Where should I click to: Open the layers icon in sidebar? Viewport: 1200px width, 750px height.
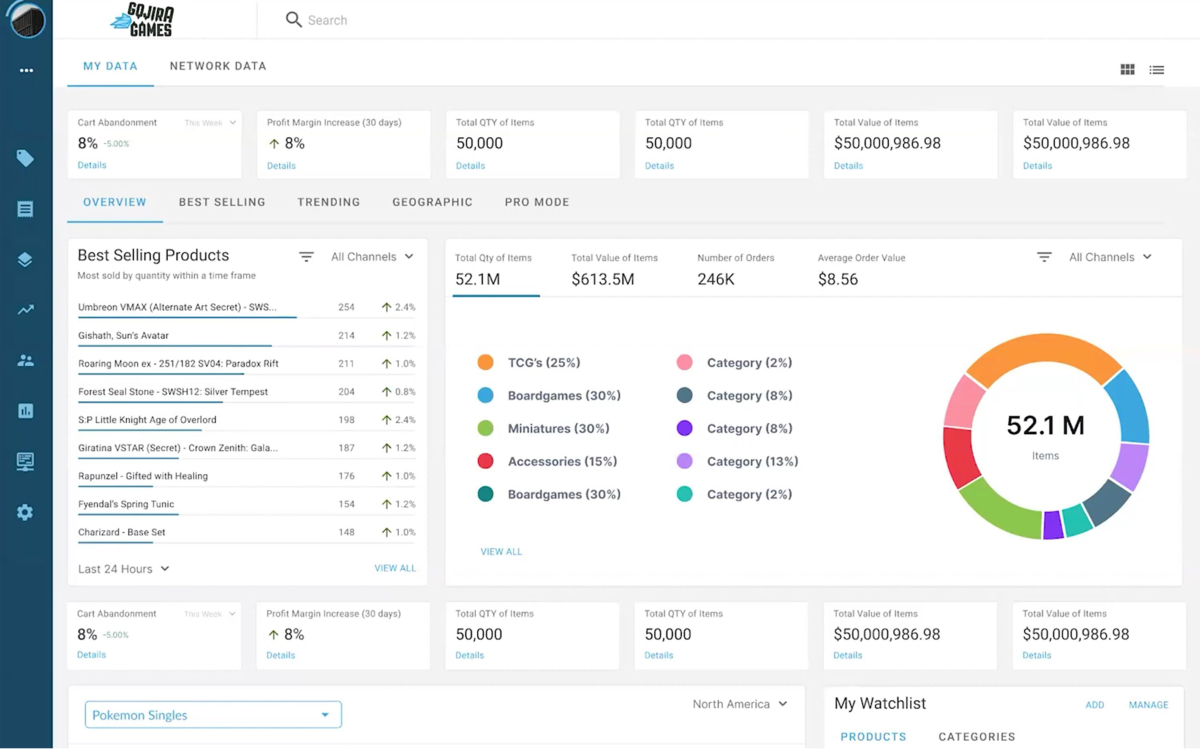coord(25,259)
